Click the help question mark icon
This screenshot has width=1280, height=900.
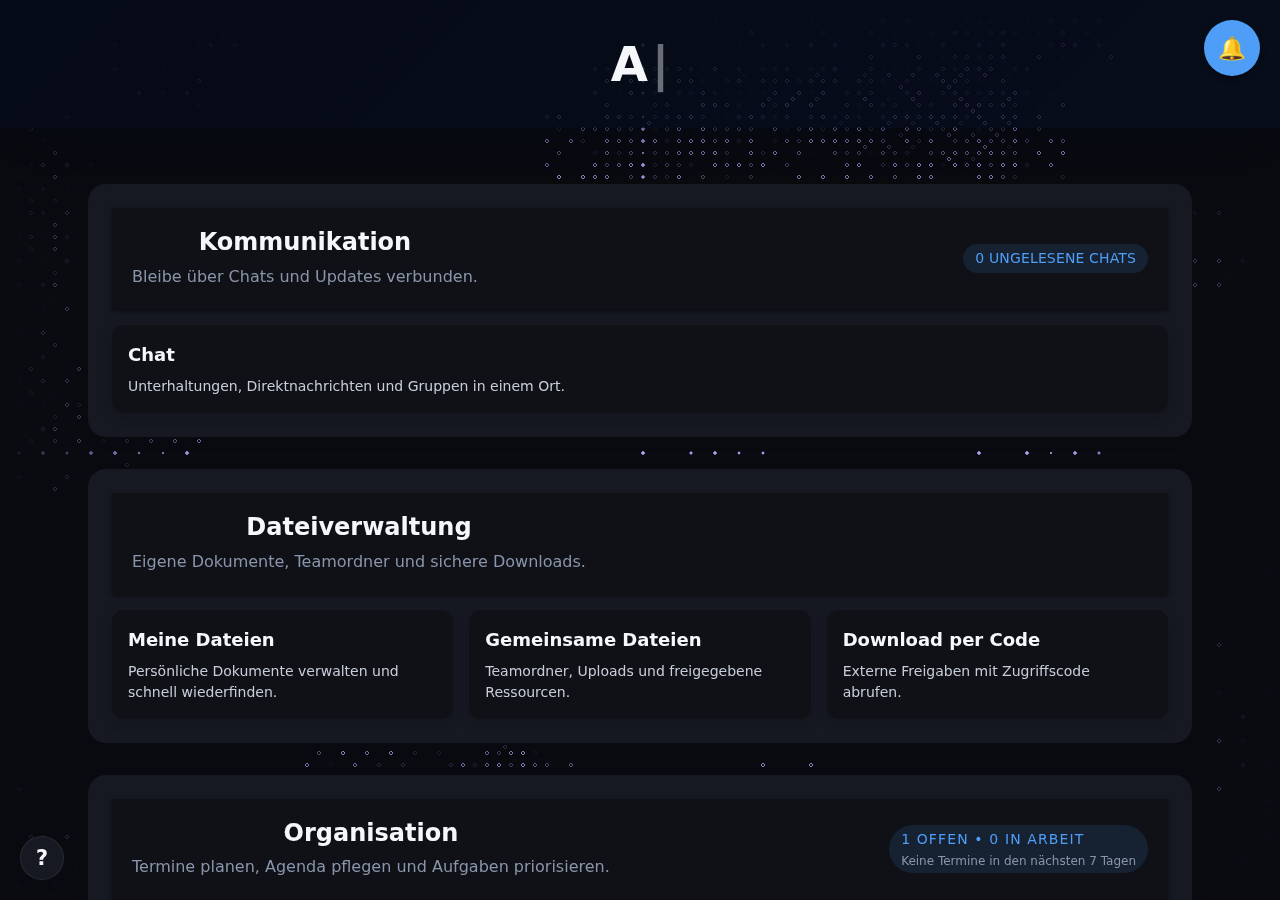click(x=41, y=858)
